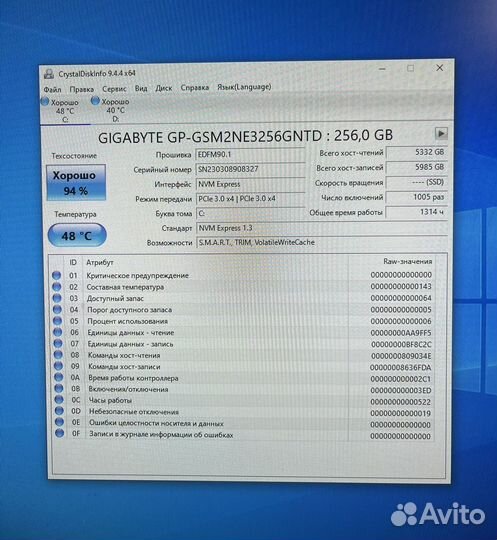The image size is (497, 540).
Task: Open the Сервис menu
Action: (114, 89)
